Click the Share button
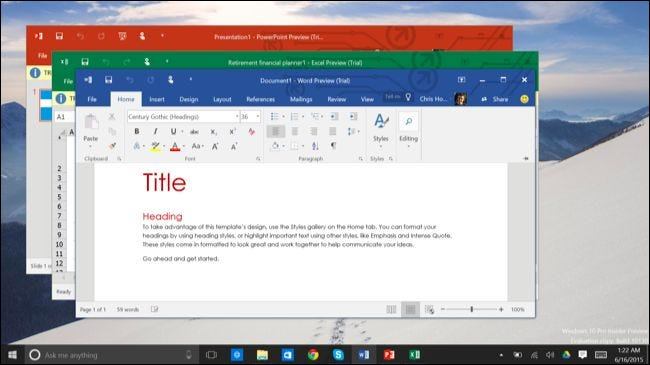Image resolution: width=650 pixels, height=365 pixels. coord(495,99)
